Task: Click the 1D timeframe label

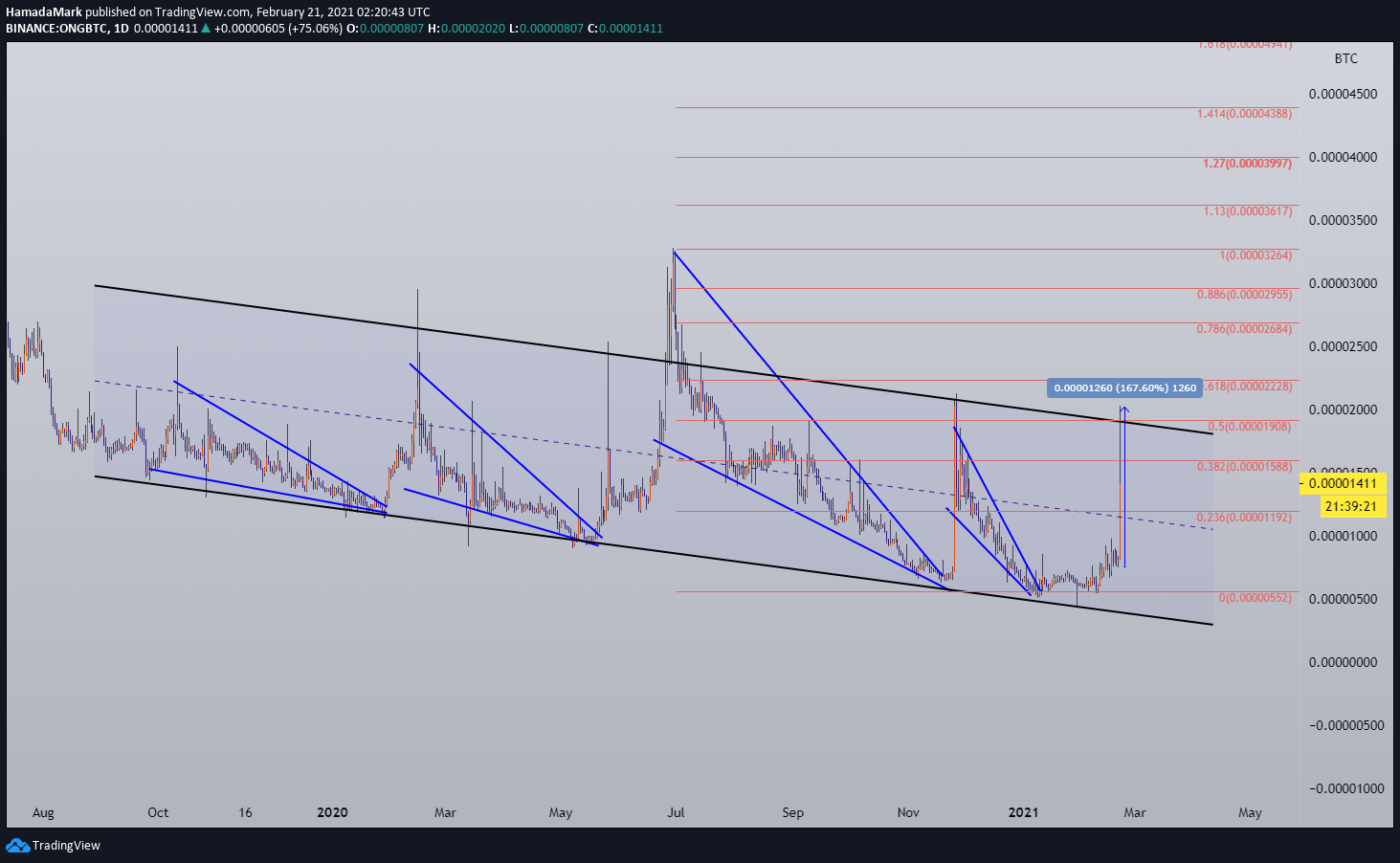Action: point(121,28)
